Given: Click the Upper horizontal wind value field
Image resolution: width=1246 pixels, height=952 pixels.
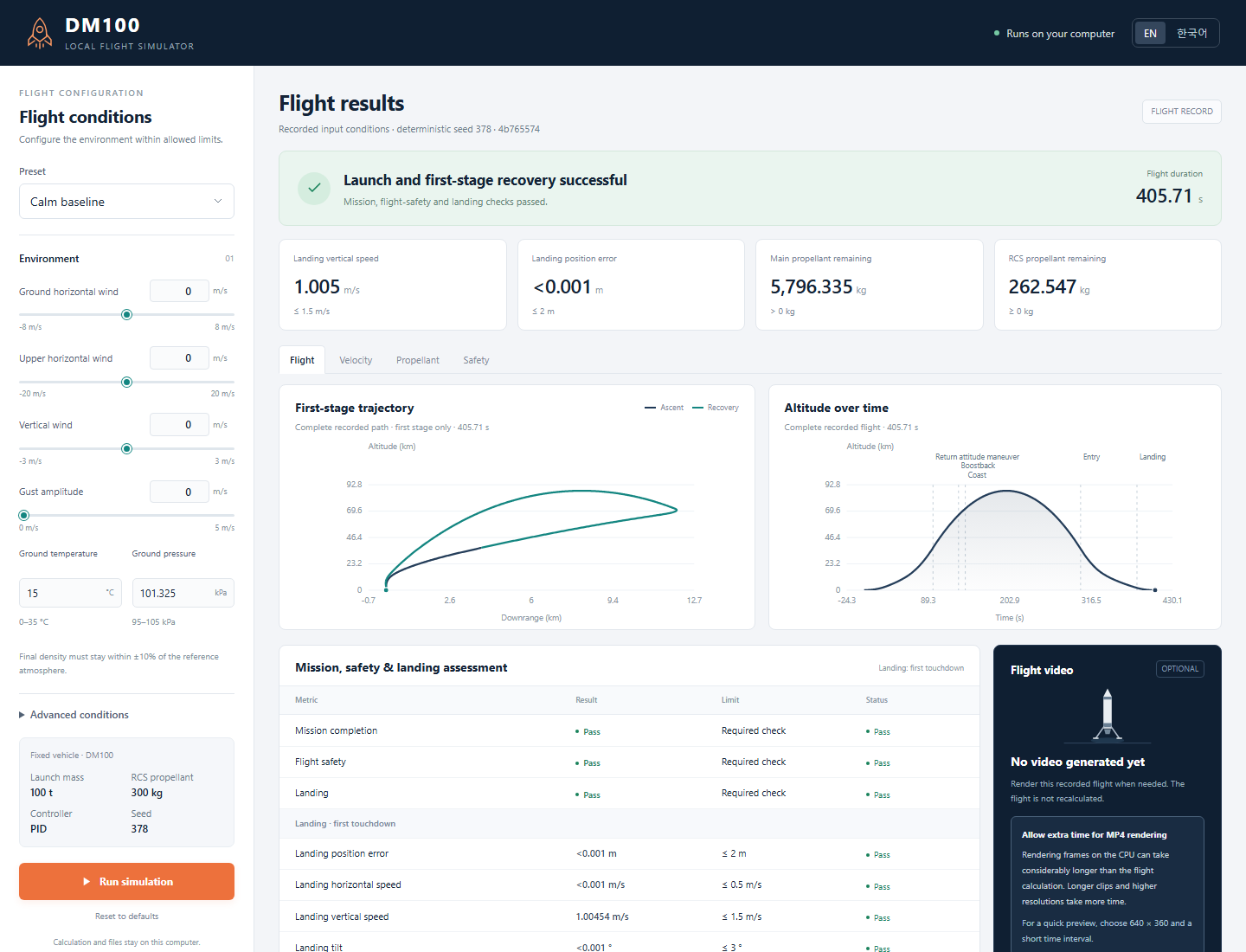Looking at the screenshot, I should pyautogui.click(x=179, y=357).
